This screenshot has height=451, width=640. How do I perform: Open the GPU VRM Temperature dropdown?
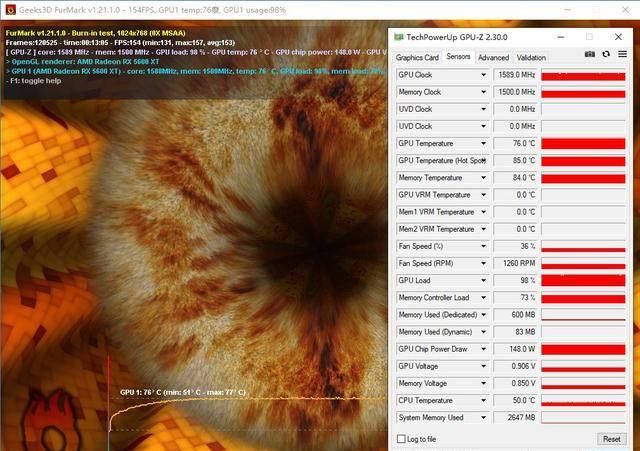484,195
